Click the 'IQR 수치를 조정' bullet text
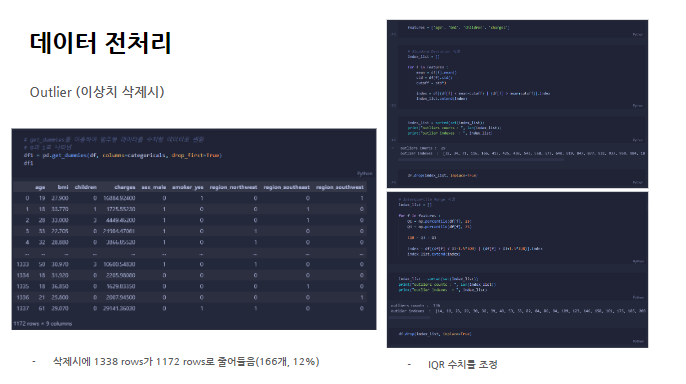Image resolution: width=686 pixels, height=384 pixels. tap(462, 364)
